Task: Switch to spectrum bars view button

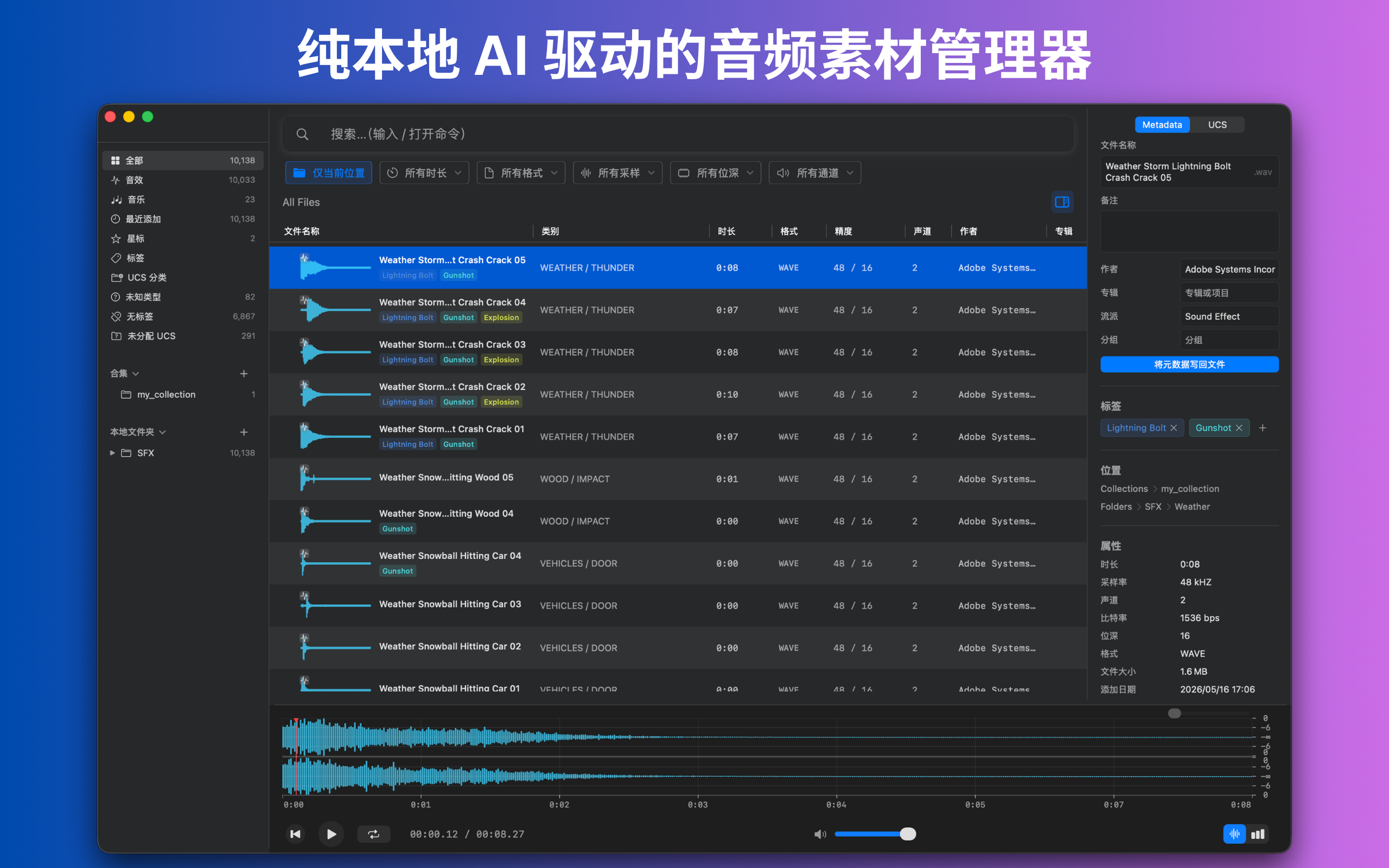Action: click(1258, 834)
